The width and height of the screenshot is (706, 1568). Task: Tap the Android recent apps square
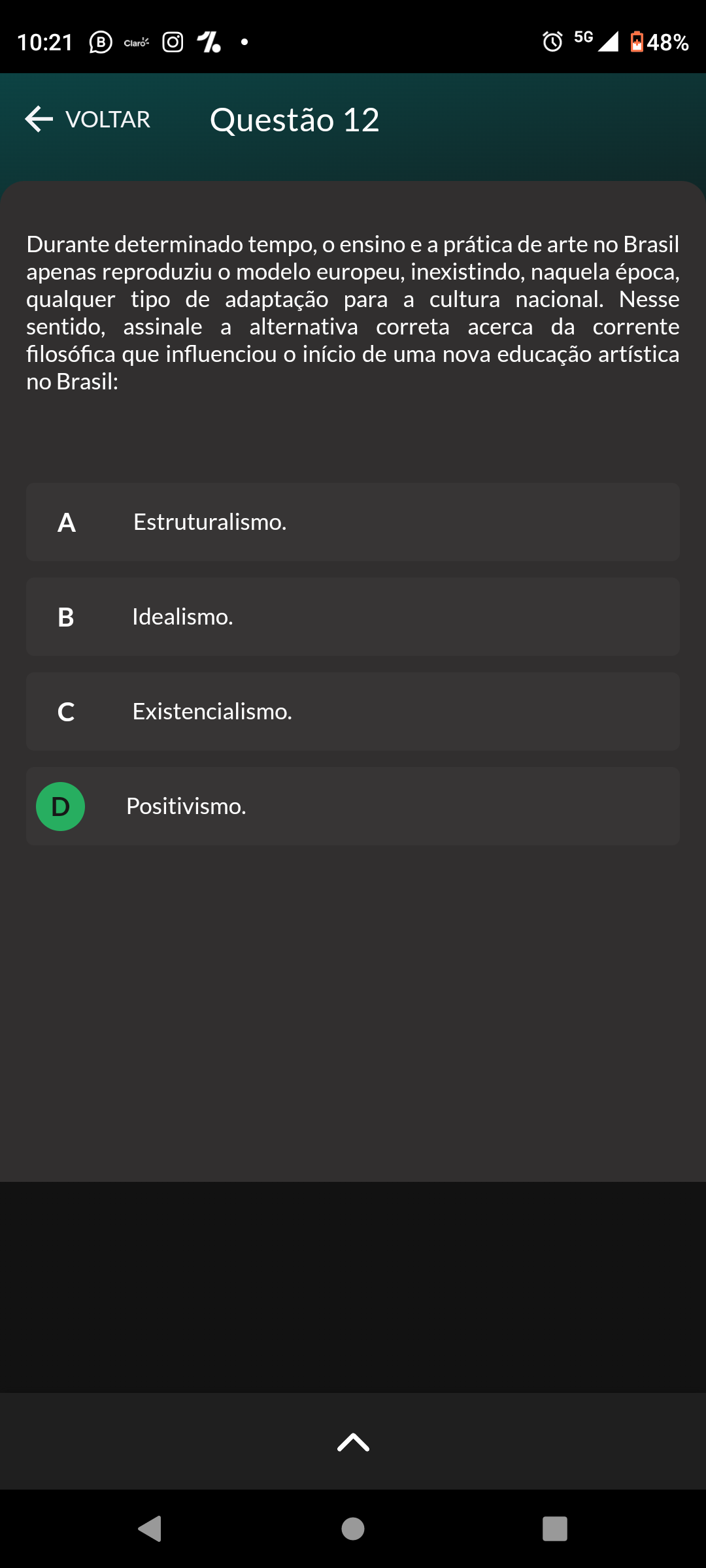pyautogui.click(x=555, y=1529)
